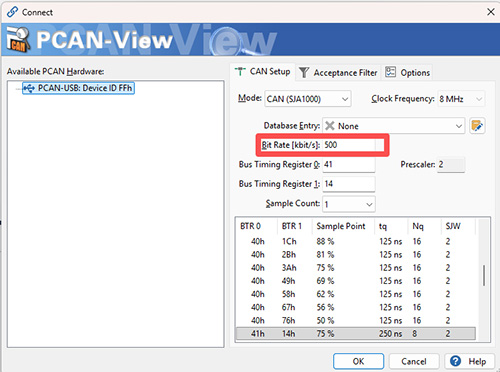Click the Bus Timing Register 1 field
This screenshot has width=500, height=372.
tap(349, 184)
